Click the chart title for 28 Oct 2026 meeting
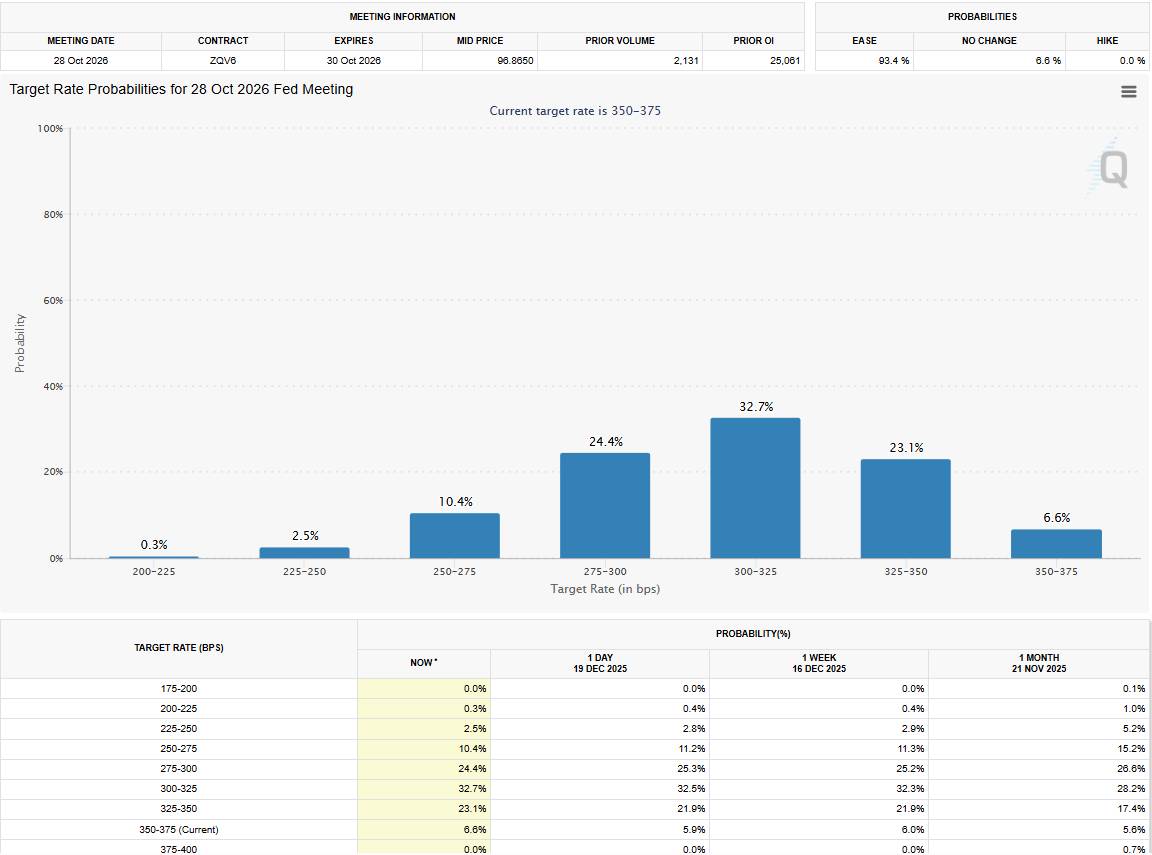This screenshot has height=855, width=1152. [181, 89]
